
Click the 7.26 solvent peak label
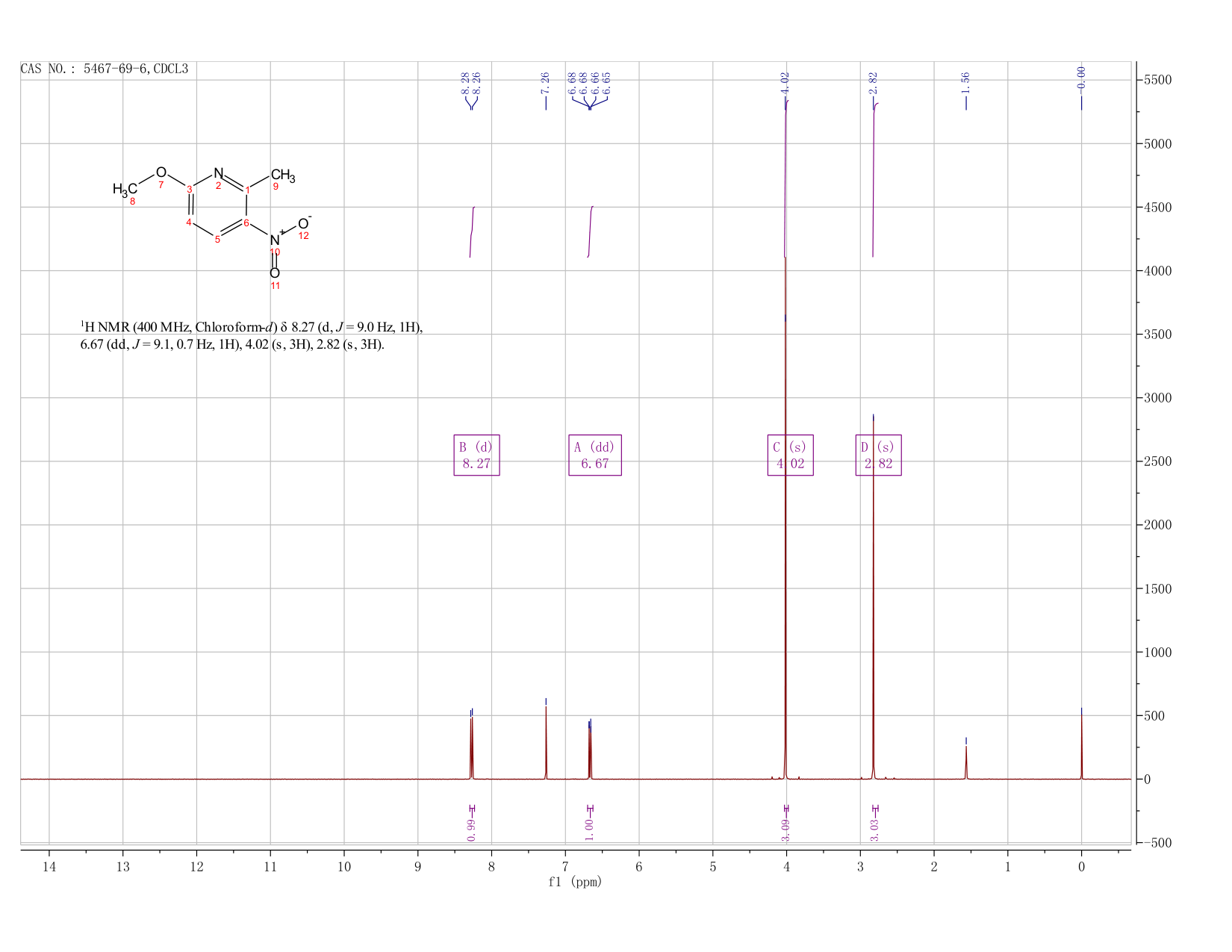pos(545,82)
